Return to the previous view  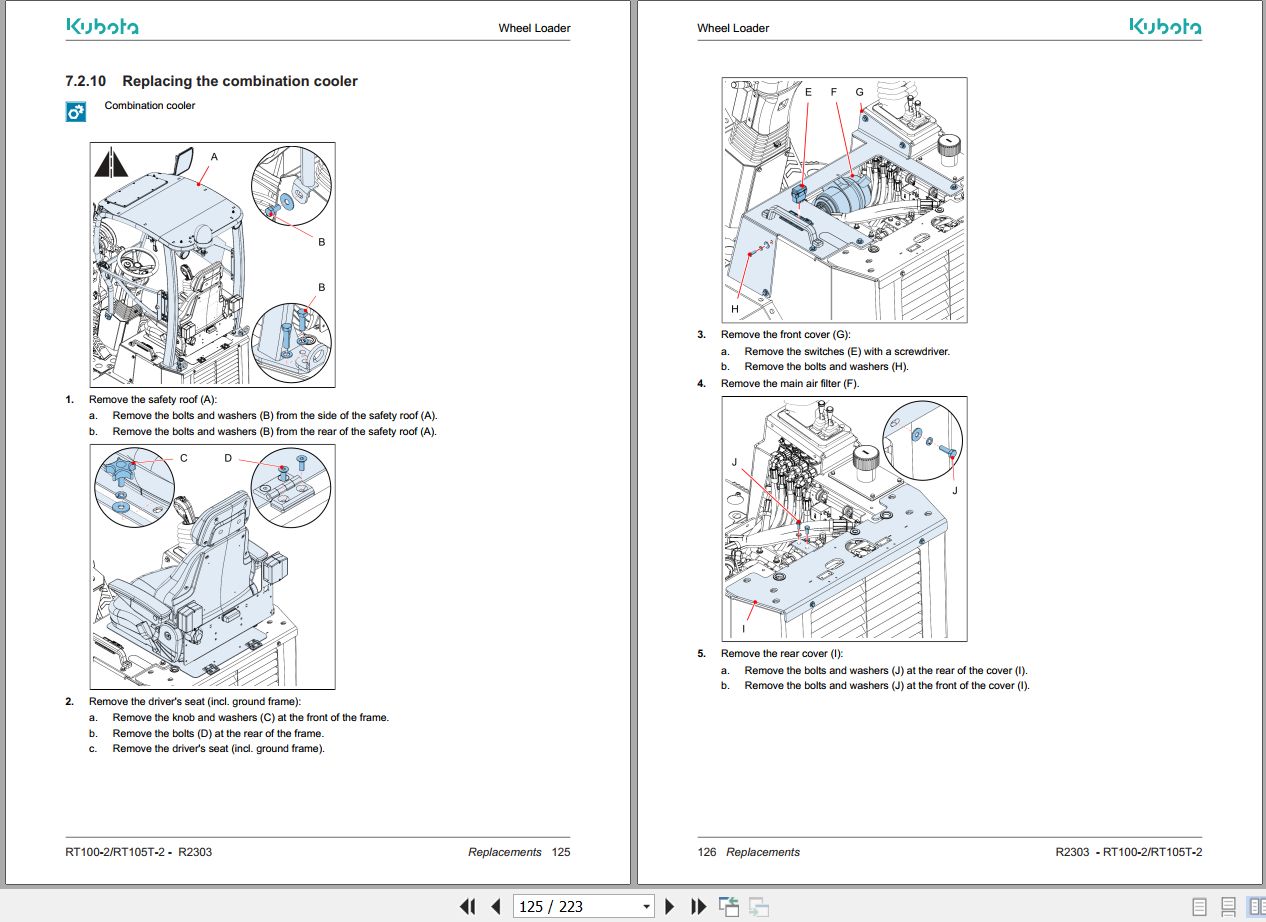727,905
